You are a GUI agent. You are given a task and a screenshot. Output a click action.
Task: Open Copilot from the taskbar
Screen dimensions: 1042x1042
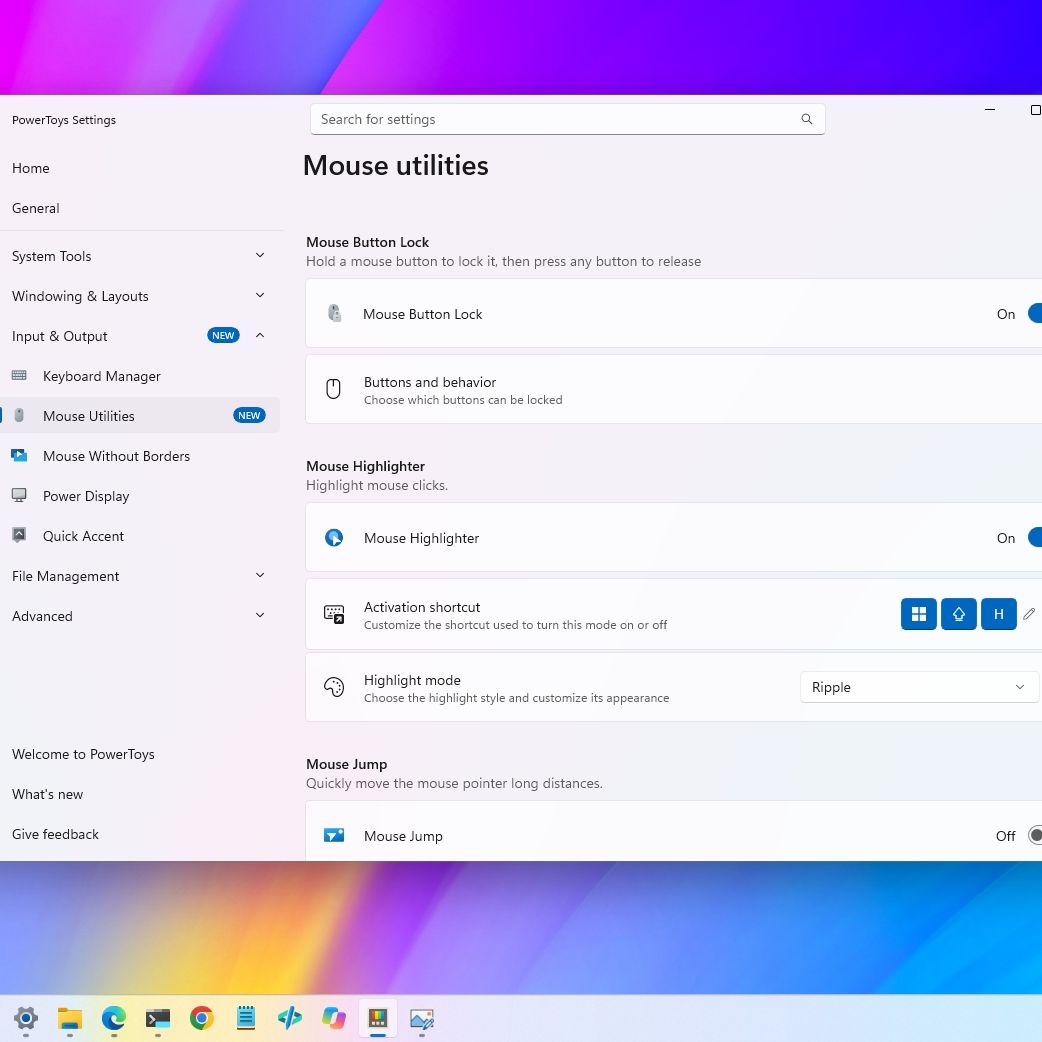click(x=334, y=1018)
